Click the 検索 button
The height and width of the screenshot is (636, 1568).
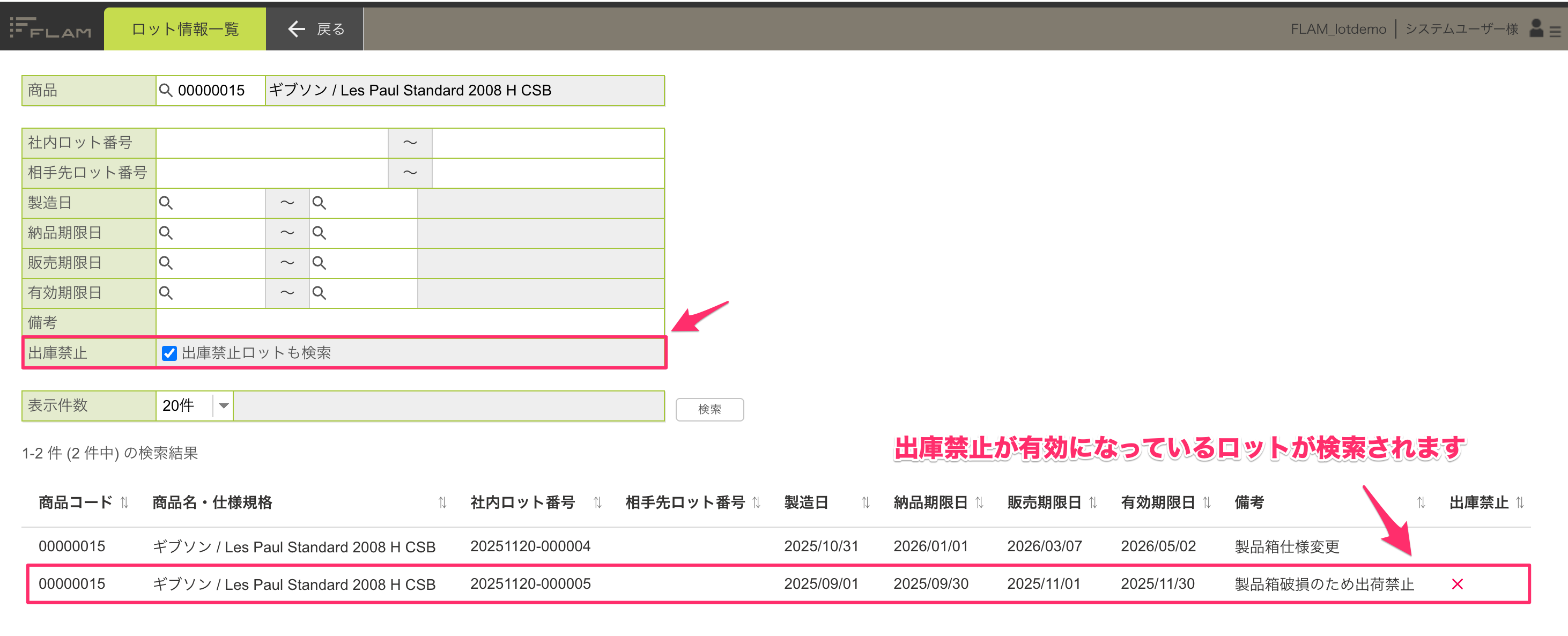click(710, 409)
